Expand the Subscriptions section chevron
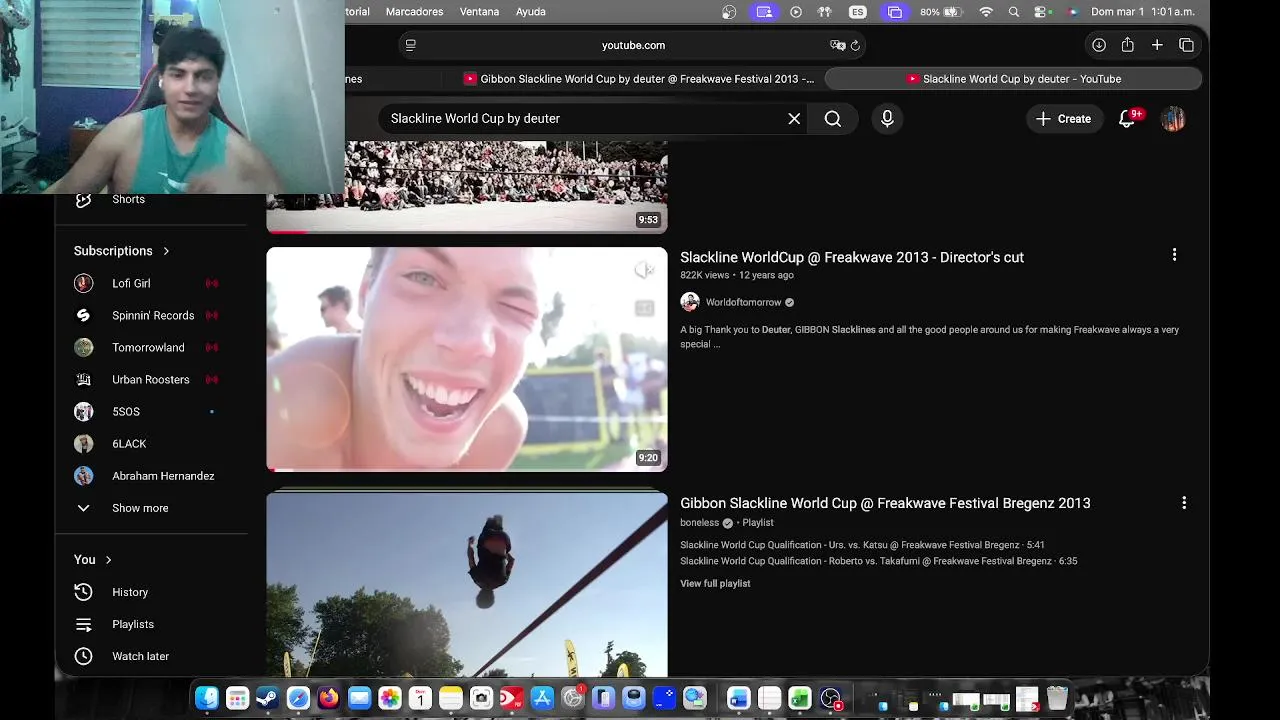The width and height of the screenshot is (1280, 720). pos(166,251)
